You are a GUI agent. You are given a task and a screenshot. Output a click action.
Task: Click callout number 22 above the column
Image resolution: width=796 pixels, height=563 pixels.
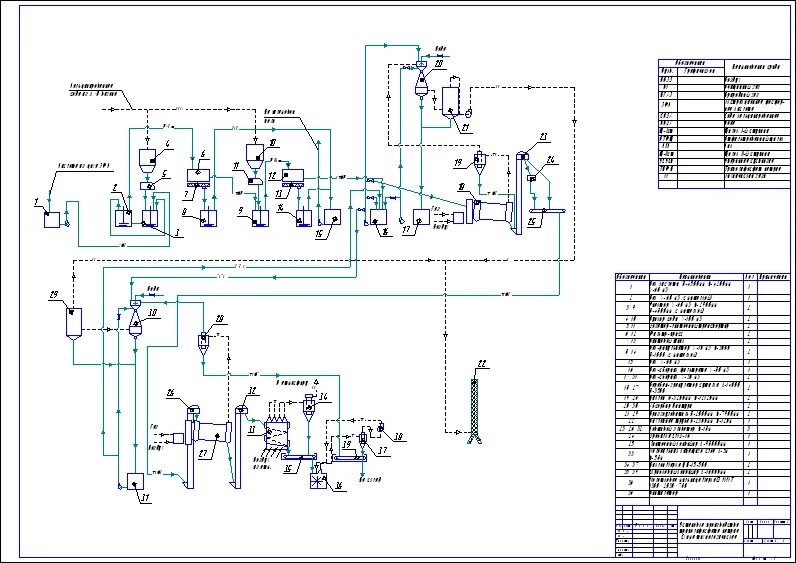482,363
